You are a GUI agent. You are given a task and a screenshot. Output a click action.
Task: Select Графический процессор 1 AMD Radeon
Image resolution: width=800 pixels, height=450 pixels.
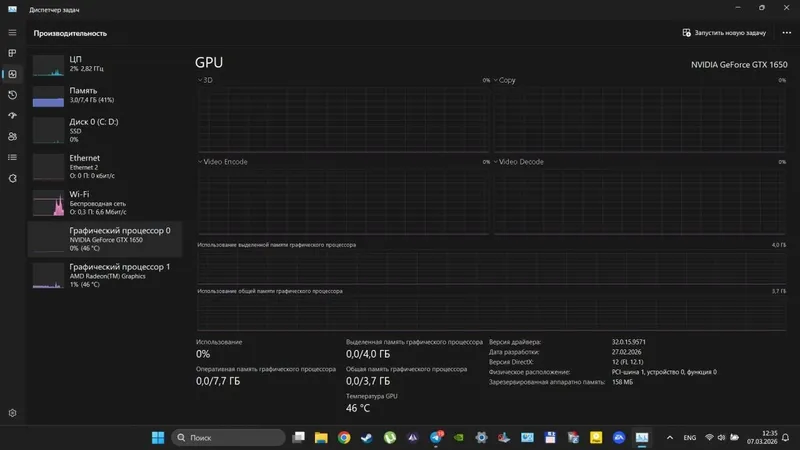pos(105,276)
